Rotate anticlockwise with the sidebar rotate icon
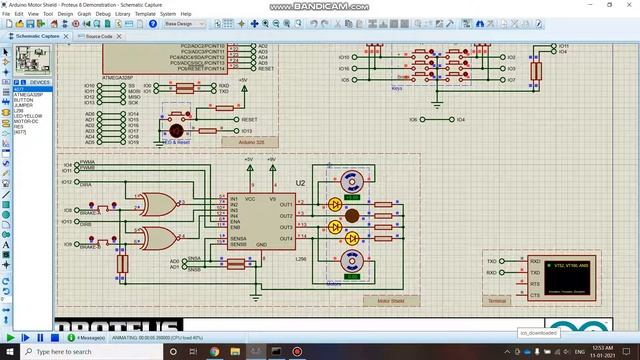The height and width of the screenshot is (360, 640). coord(6,291)
